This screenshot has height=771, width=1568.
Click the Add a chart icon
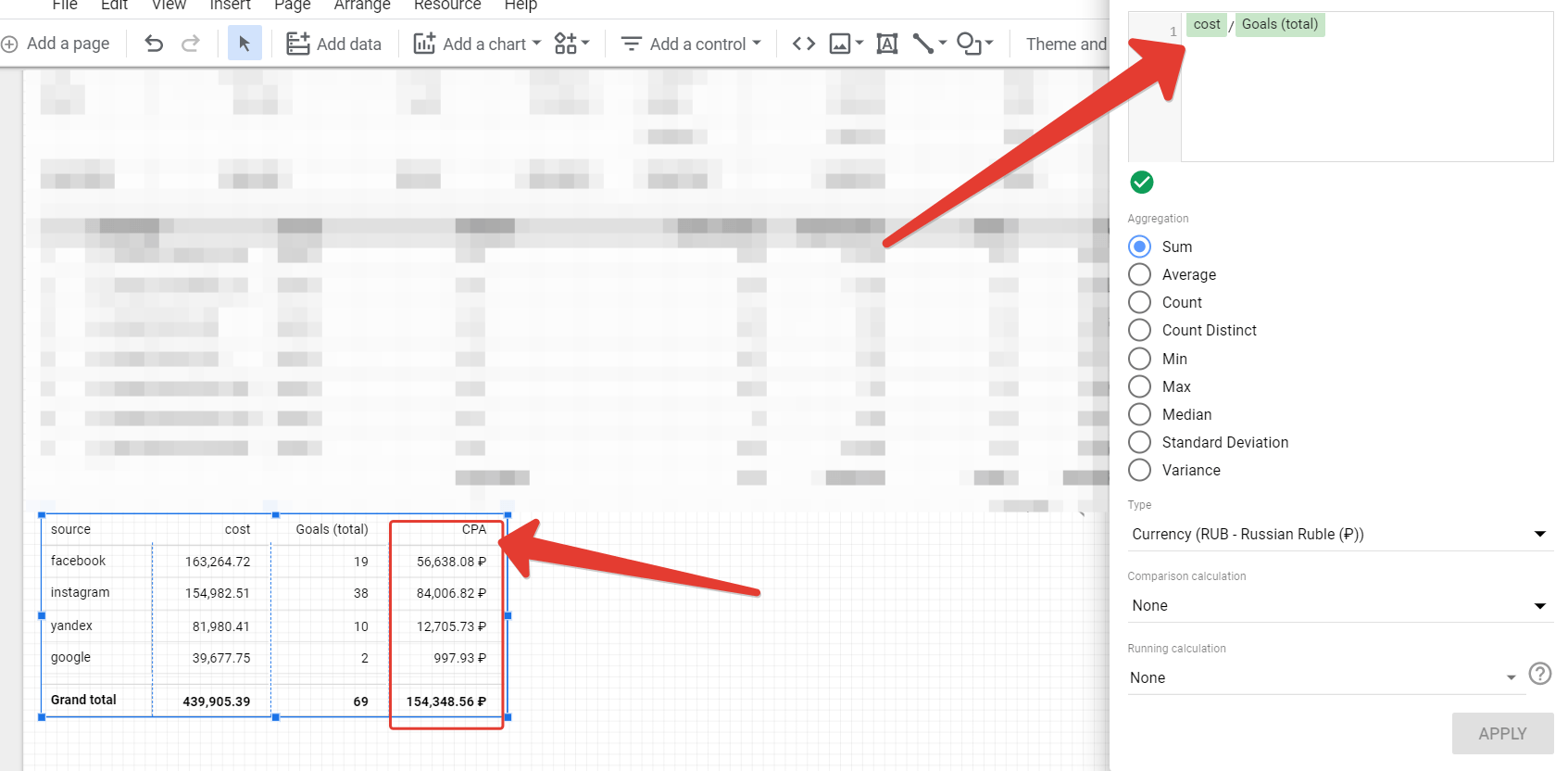click(x=424, y=44)
